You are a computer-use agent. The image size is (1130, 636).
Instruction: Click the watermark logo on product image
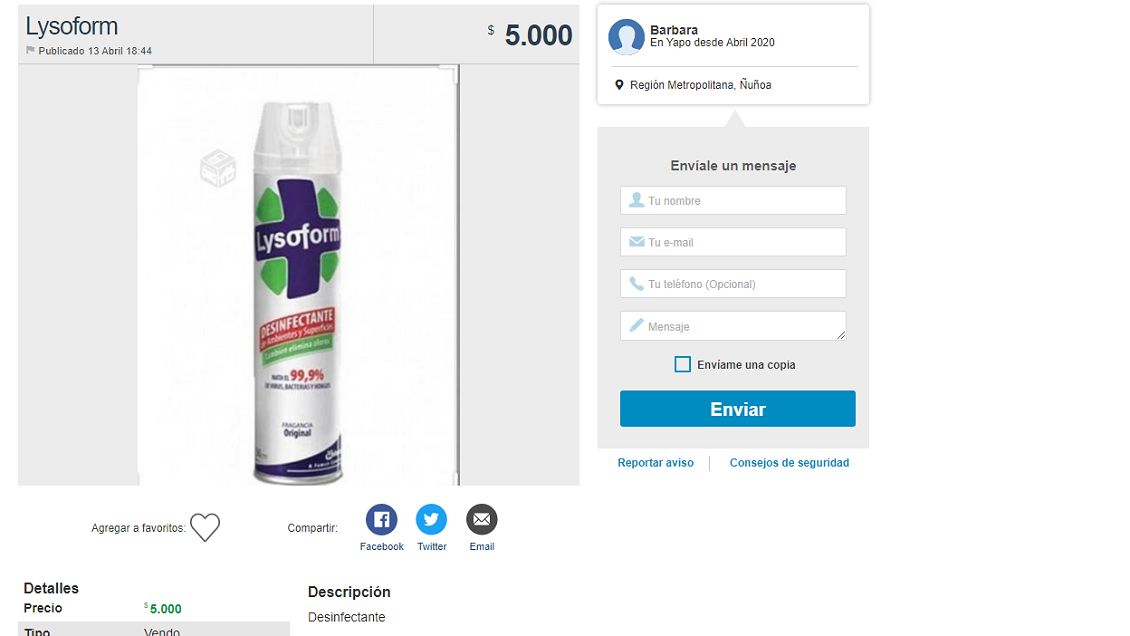pyautogui.click(x=217, y=168)
